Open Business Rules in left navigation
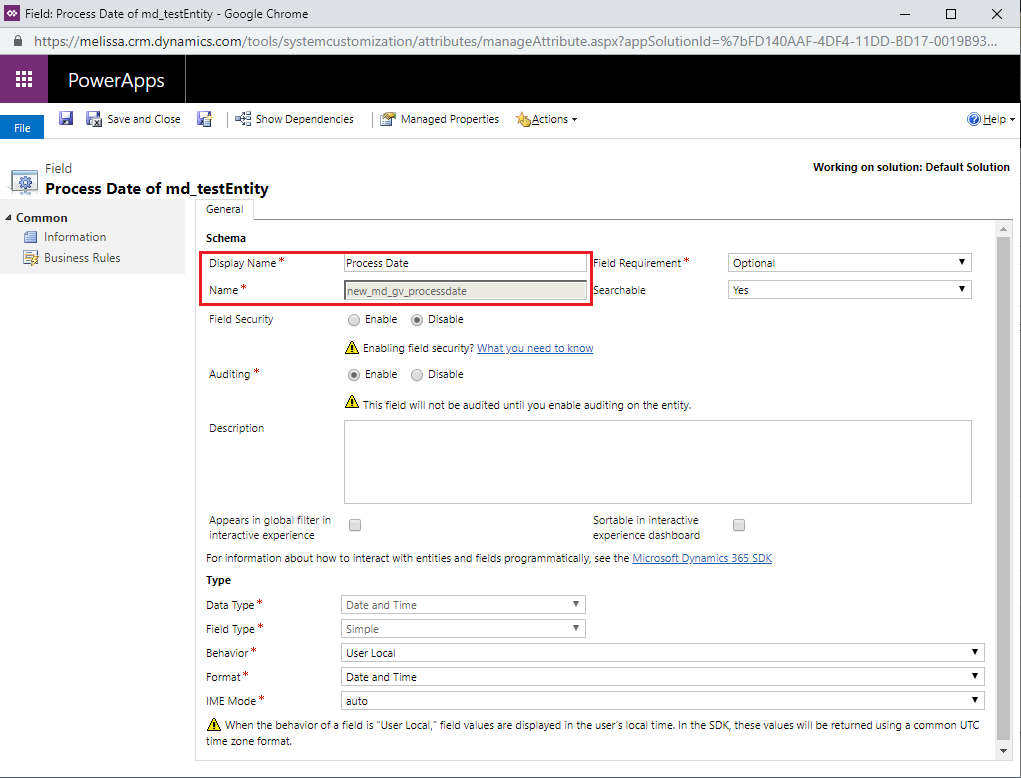Viewport: 1021px width, 778px height. tap(82, 258)
